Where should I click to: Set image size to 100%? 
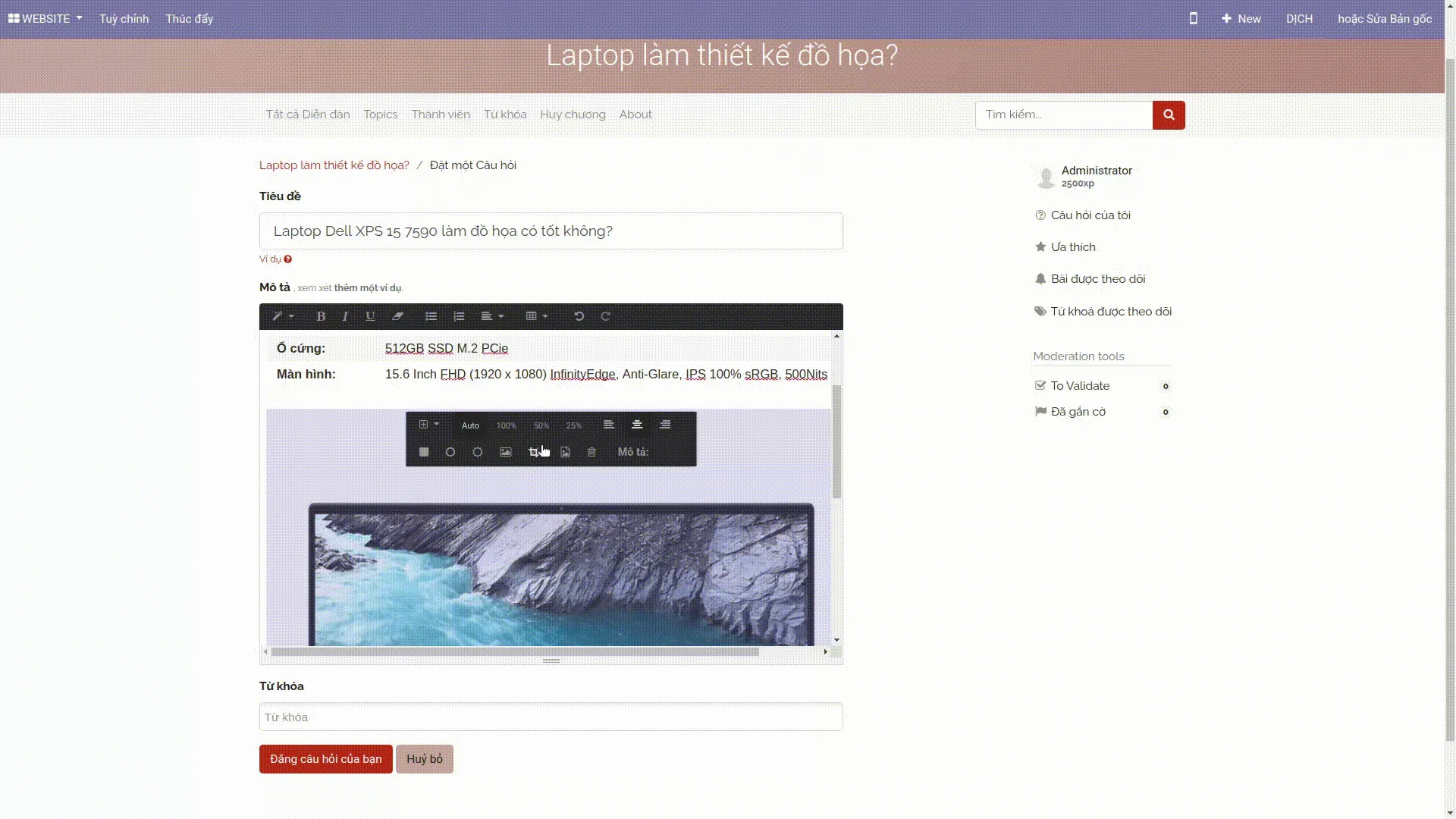click(x=507, y=425)
